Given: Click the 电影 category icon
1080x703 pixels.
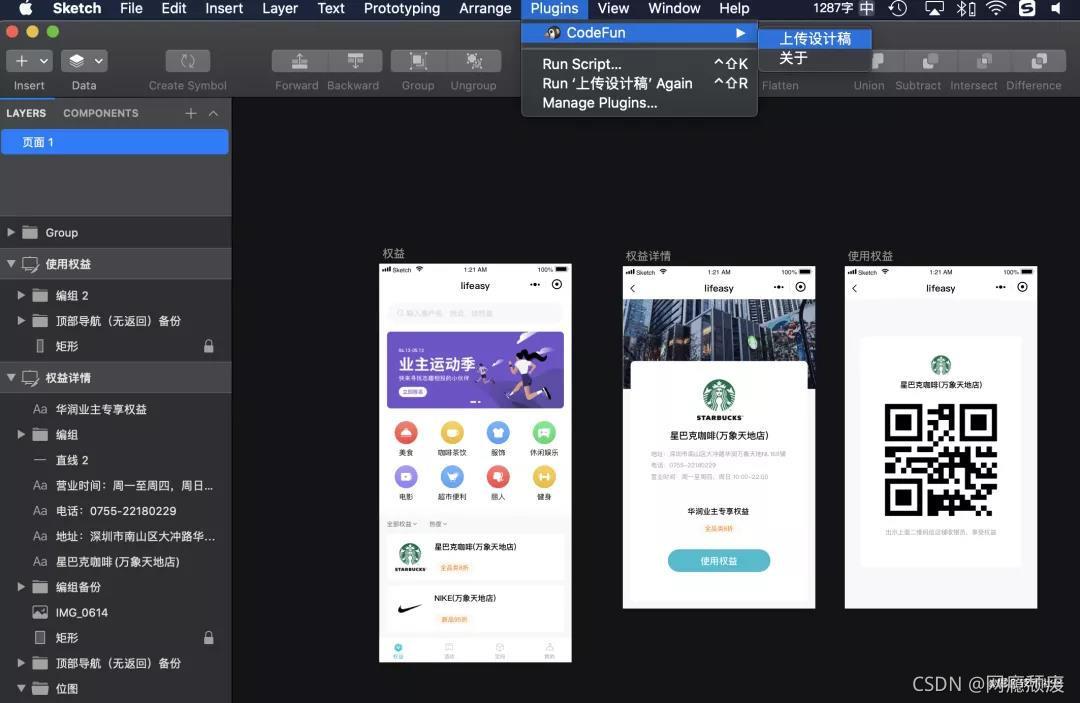Looking at the screenshot, I should point(406,476).
